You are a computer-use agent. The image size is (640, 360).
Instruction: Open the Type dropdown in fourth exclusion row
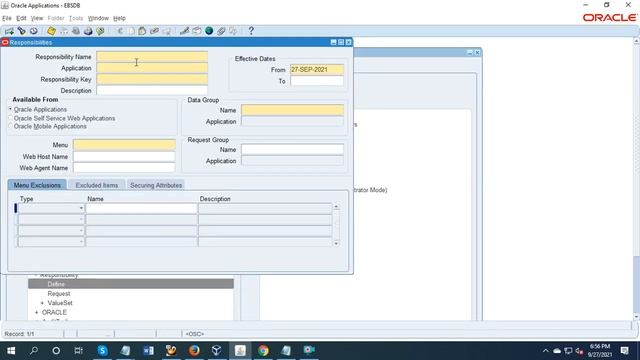tap(81, 242)
